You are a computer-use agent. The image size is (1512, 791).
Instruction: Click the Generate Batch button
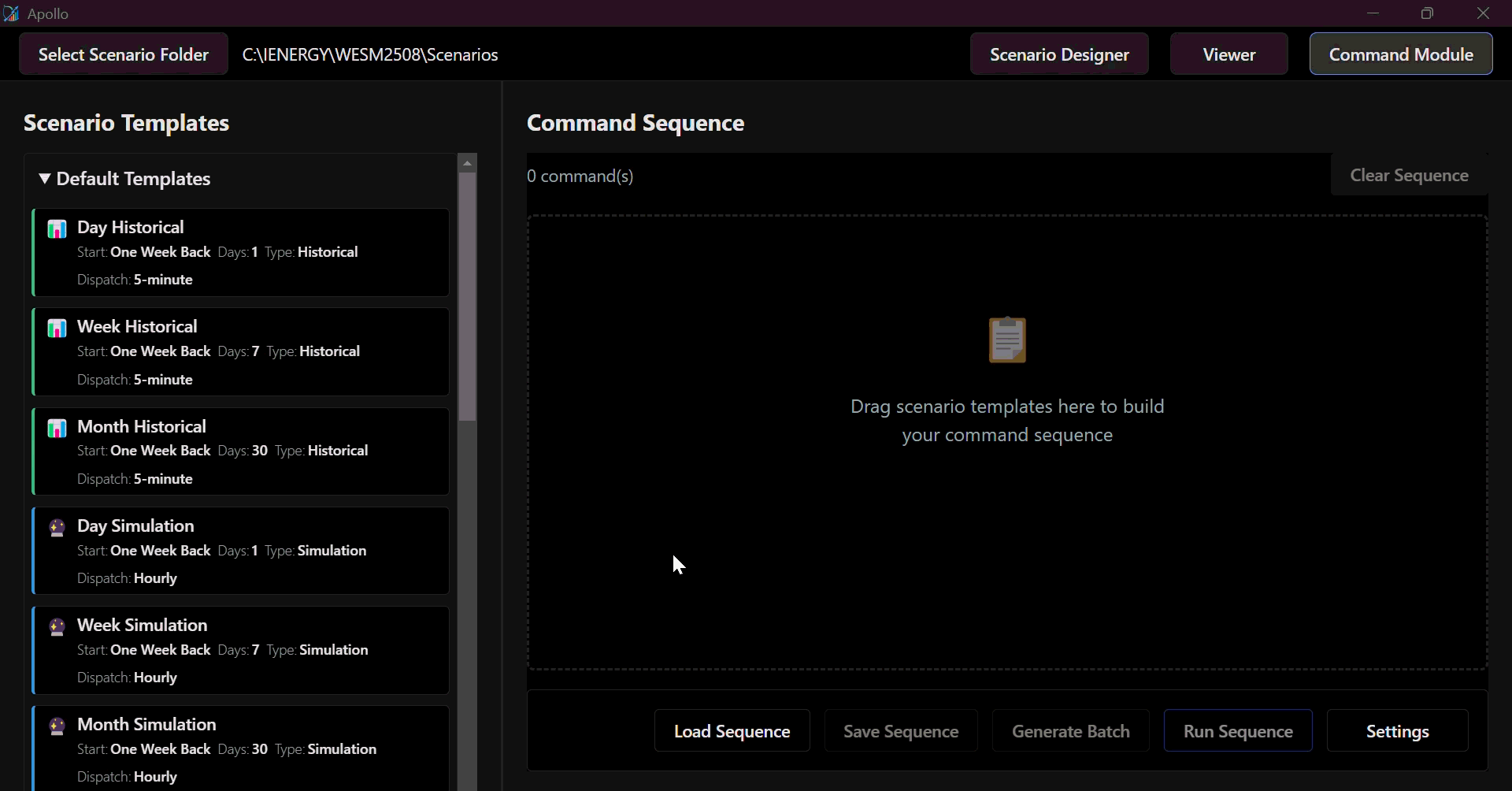point(1070,731)
